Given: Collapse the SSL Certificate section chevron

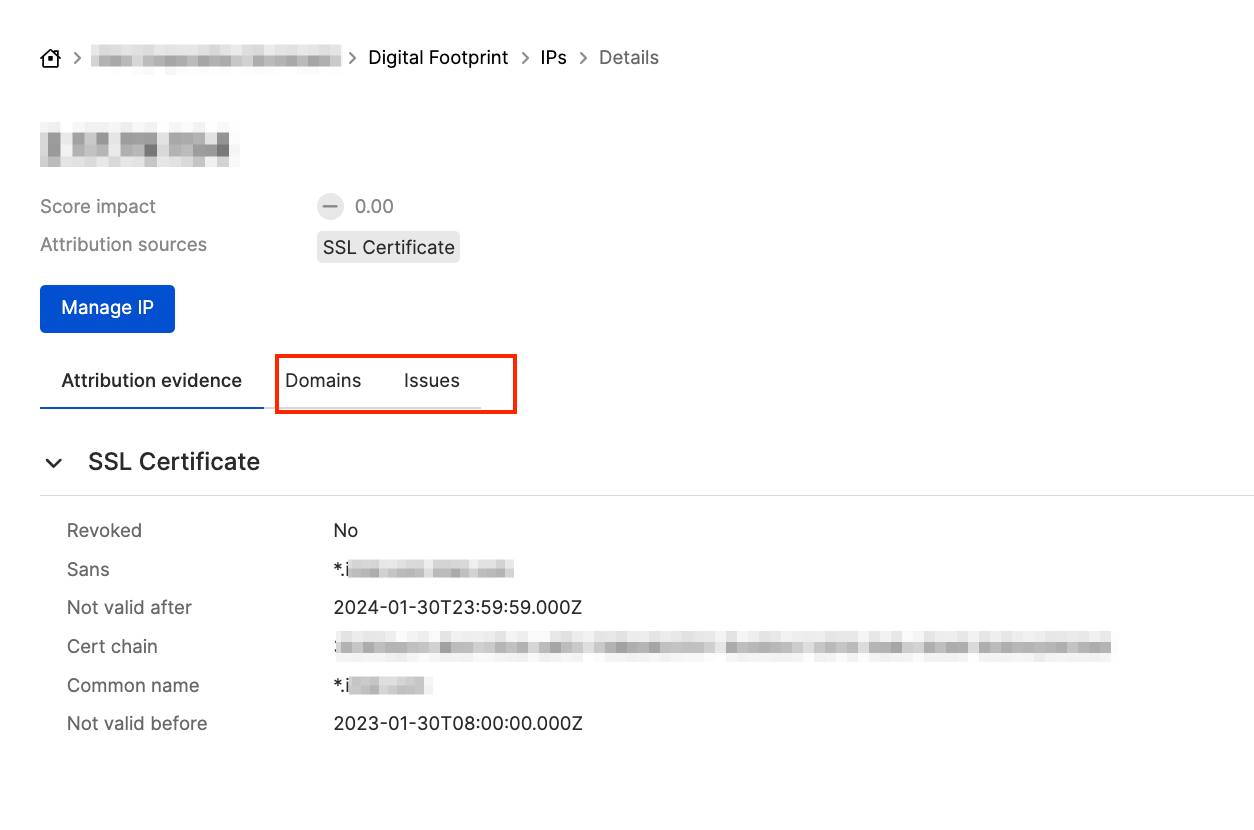Looking at the screenshot, I should point(54,463).
